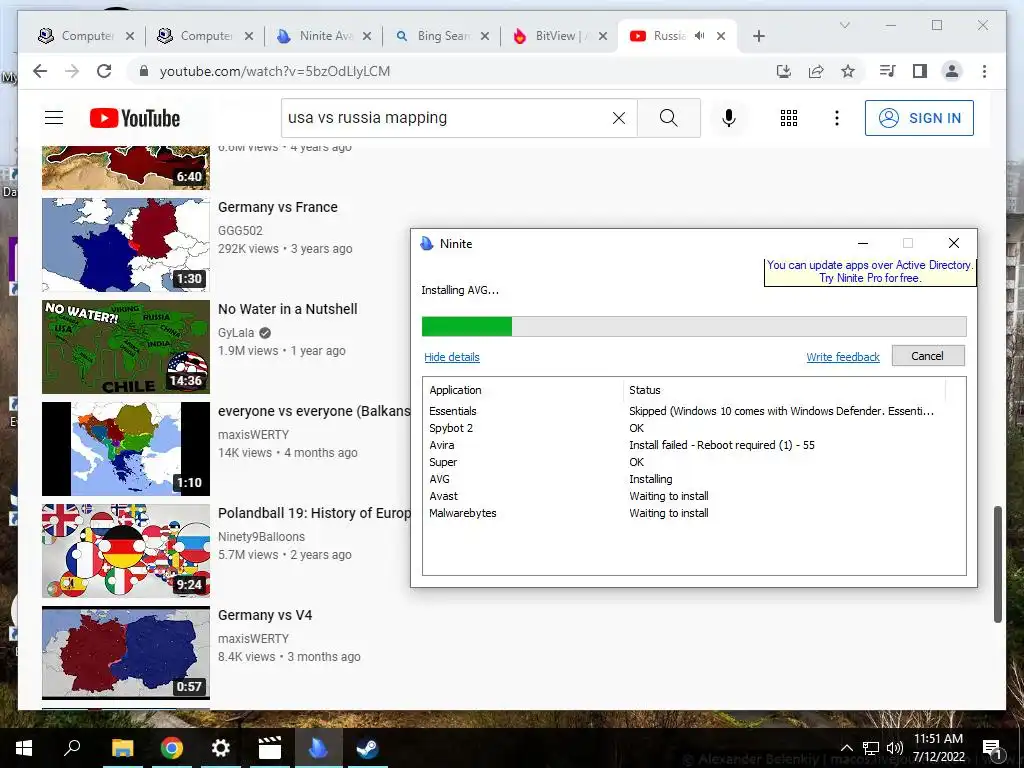This screenshot has width=1024, height=768.
Task: Click Hide details link in Ninite
Action: (452, 357)
